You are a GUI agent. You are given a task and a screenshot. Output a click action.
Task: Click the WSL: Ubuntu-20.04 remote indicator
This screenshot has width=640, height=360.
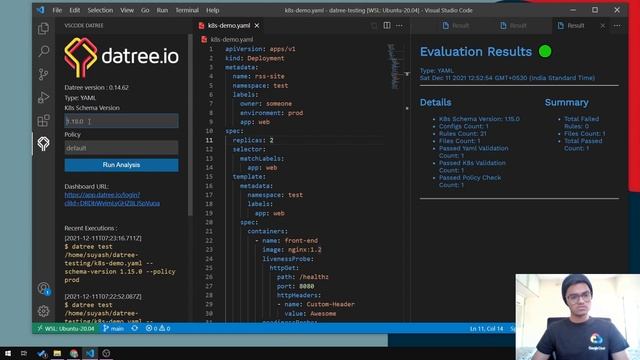pos(66,328)
